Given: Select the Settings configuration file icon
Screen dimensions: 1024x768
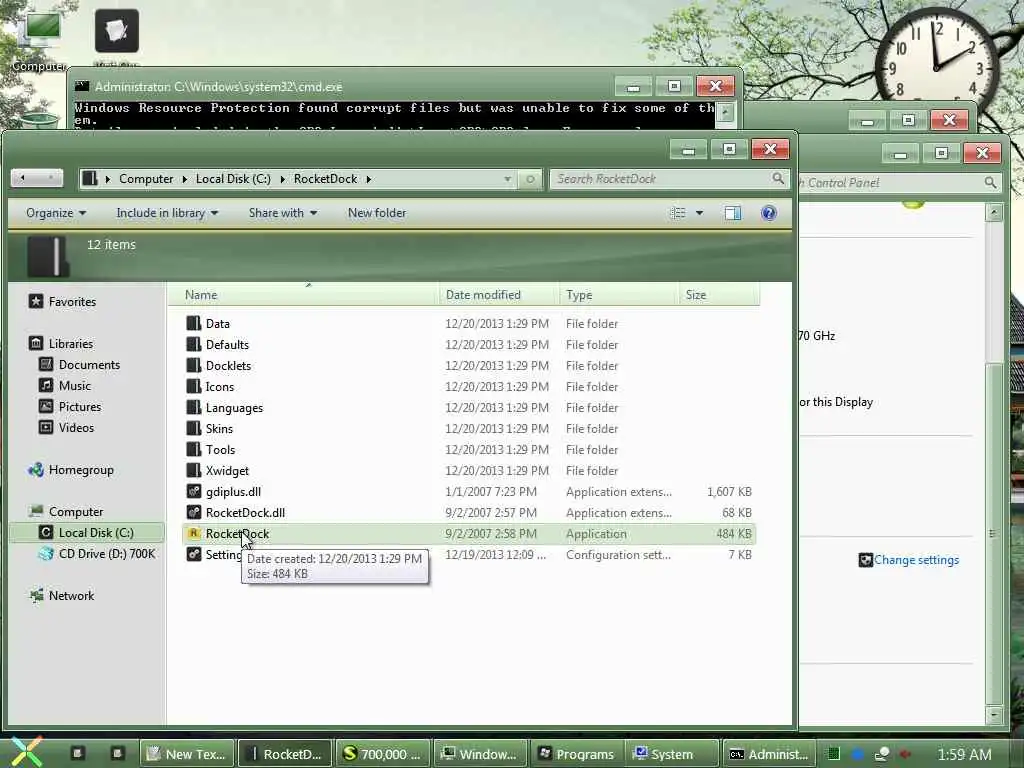Looking at the screenshot, I should pos(193,554).
